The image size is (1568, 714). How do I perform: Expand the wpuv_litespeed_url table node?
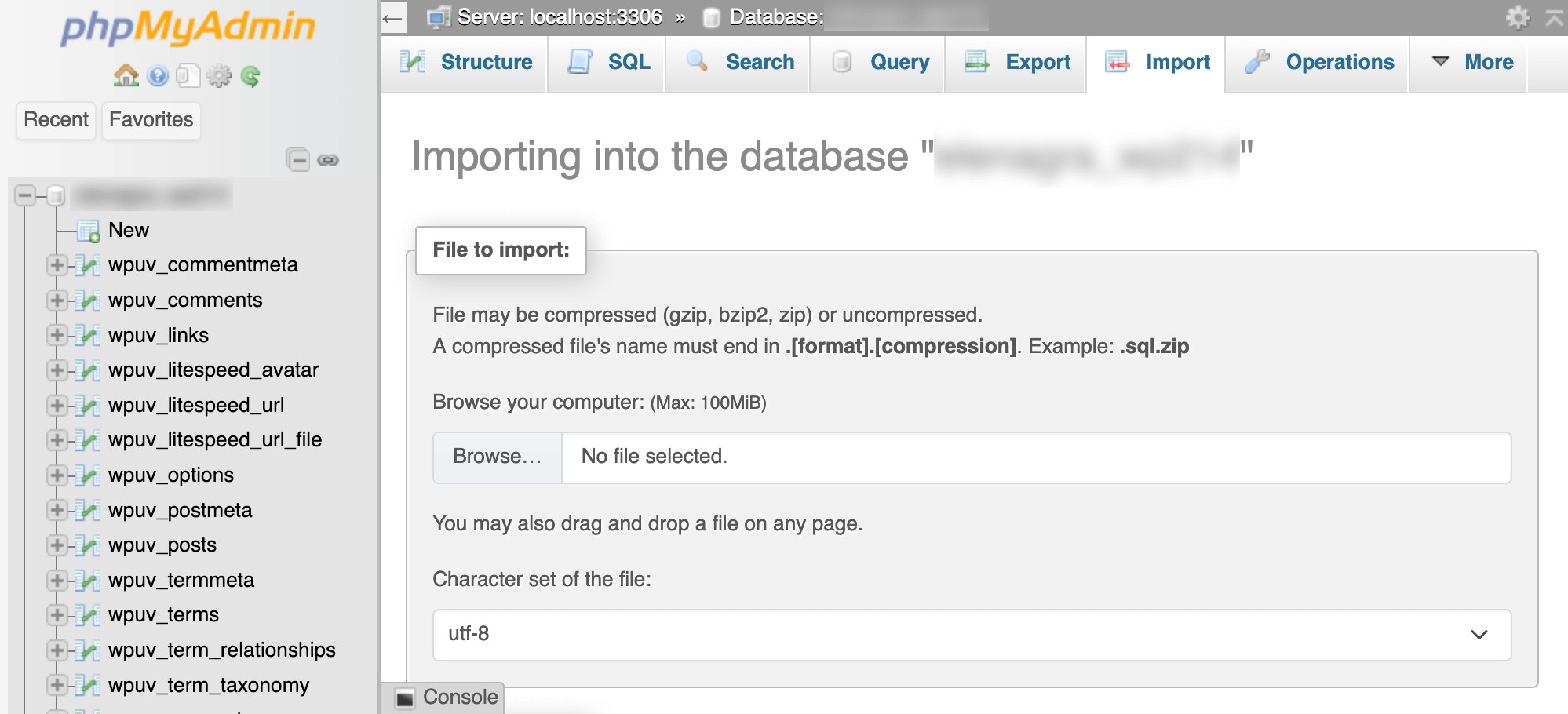coord(56,406)
